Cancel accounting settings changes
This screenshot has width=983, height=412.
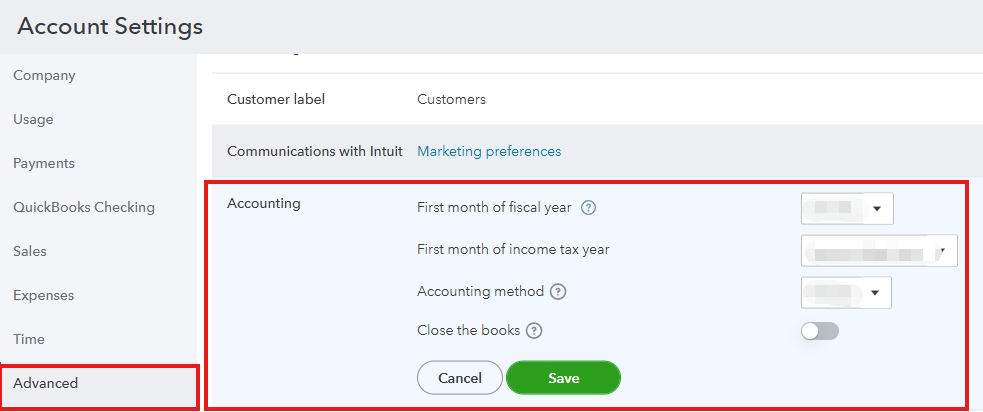click(x=460, y=378)
